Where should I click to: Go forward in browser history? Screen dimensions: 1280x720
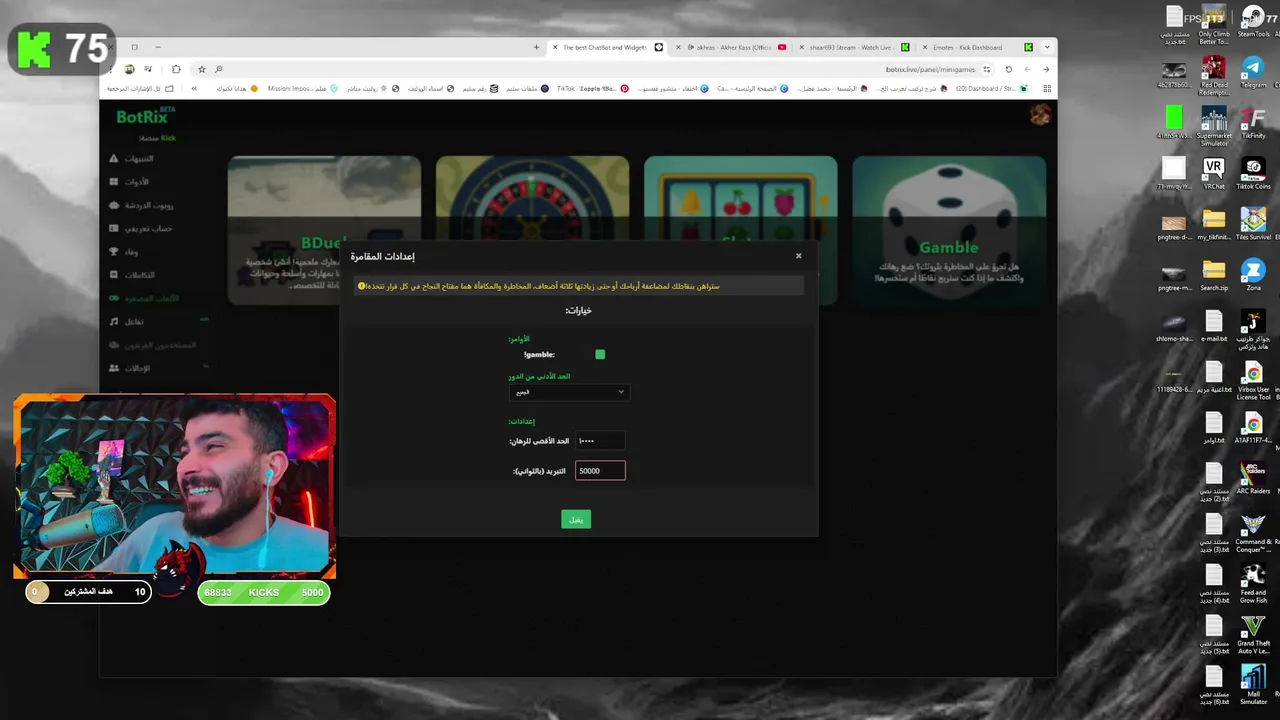(1027, 69)
